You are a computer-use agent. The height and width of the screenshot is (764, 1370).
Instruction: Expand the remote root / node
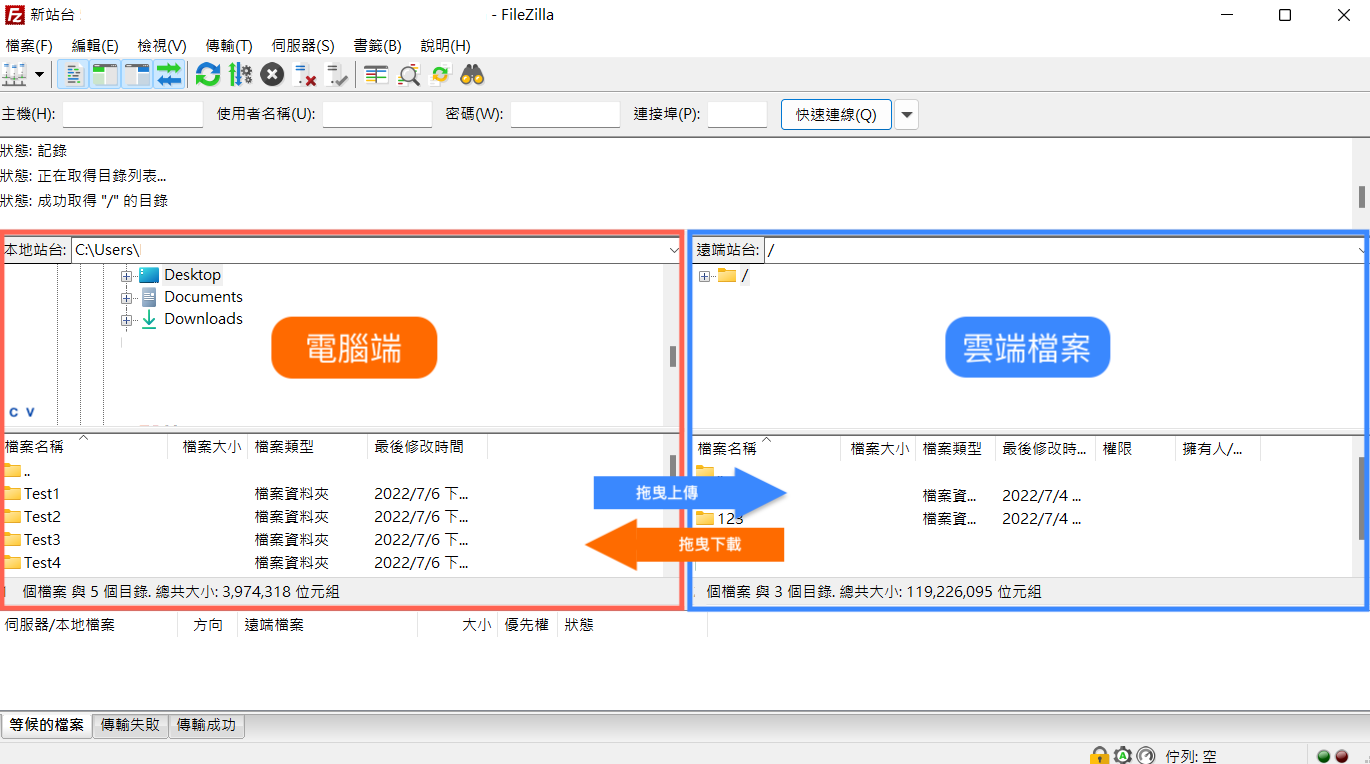(705, 276)
